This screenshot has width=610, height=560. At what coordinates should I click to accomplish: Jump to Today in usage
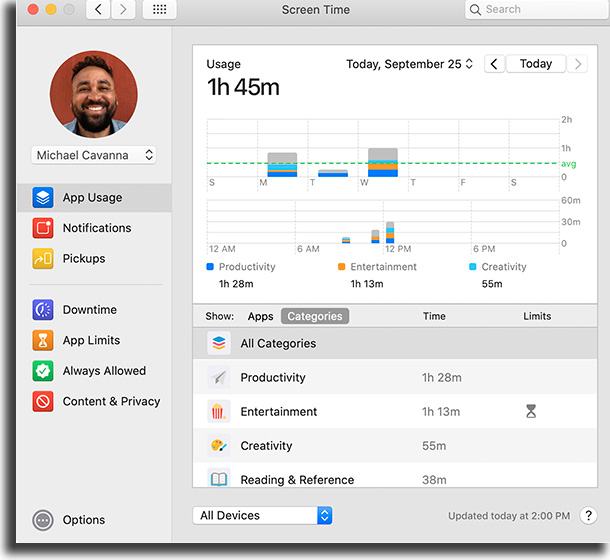(x=536, y=64)
